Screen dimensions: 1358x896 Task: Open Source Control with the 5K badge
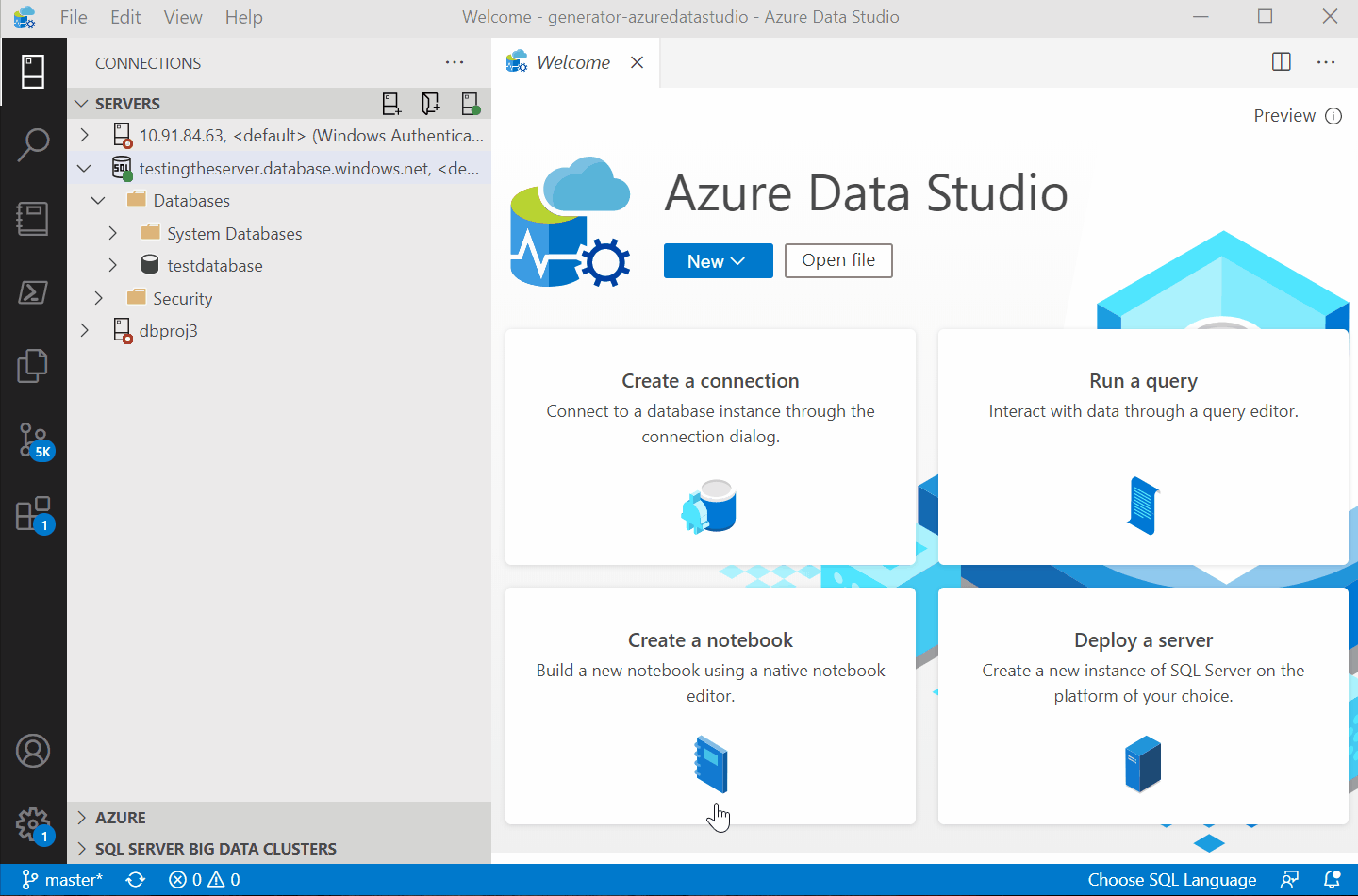tap(34, 440)
